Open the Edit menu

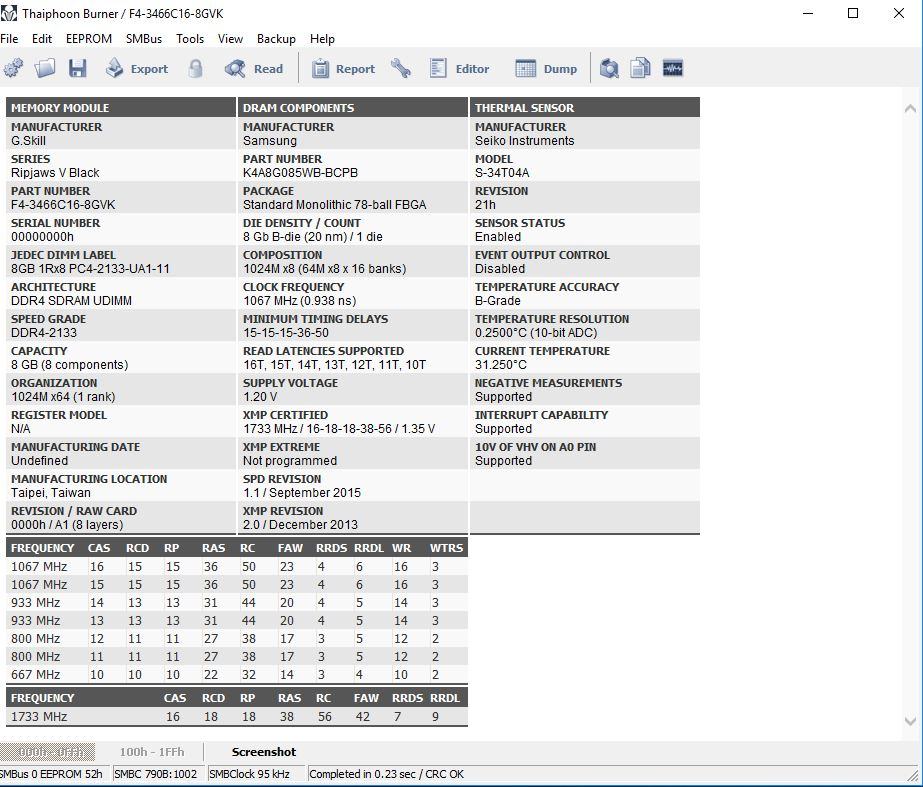coord(42,39)
